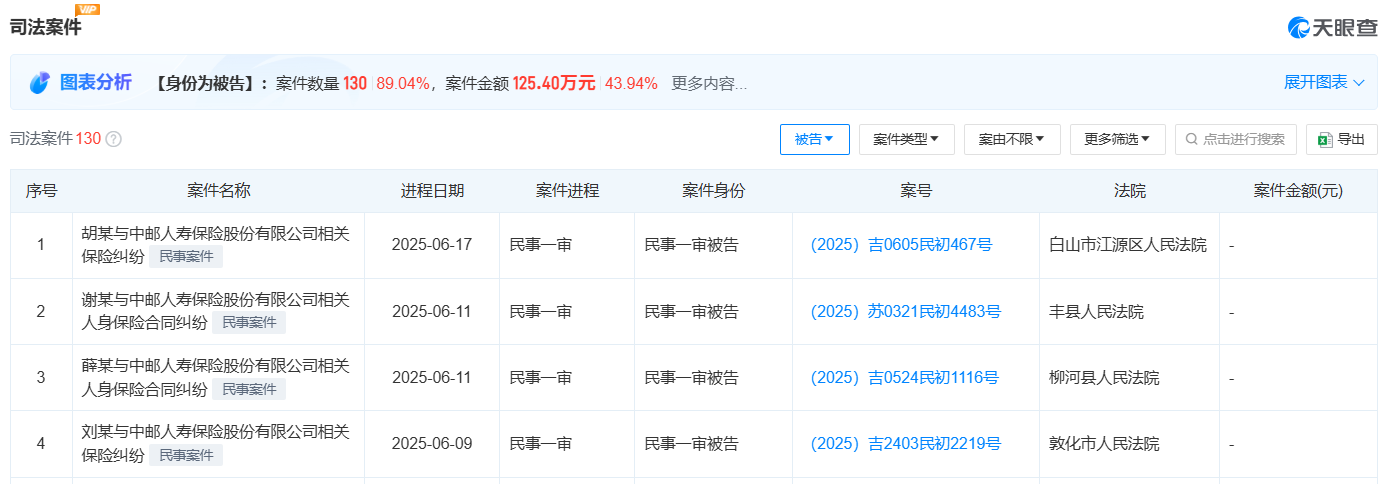Click 白山市江源区人民法院 court cell
The image size is (1385, 484).
point(1127,245)
